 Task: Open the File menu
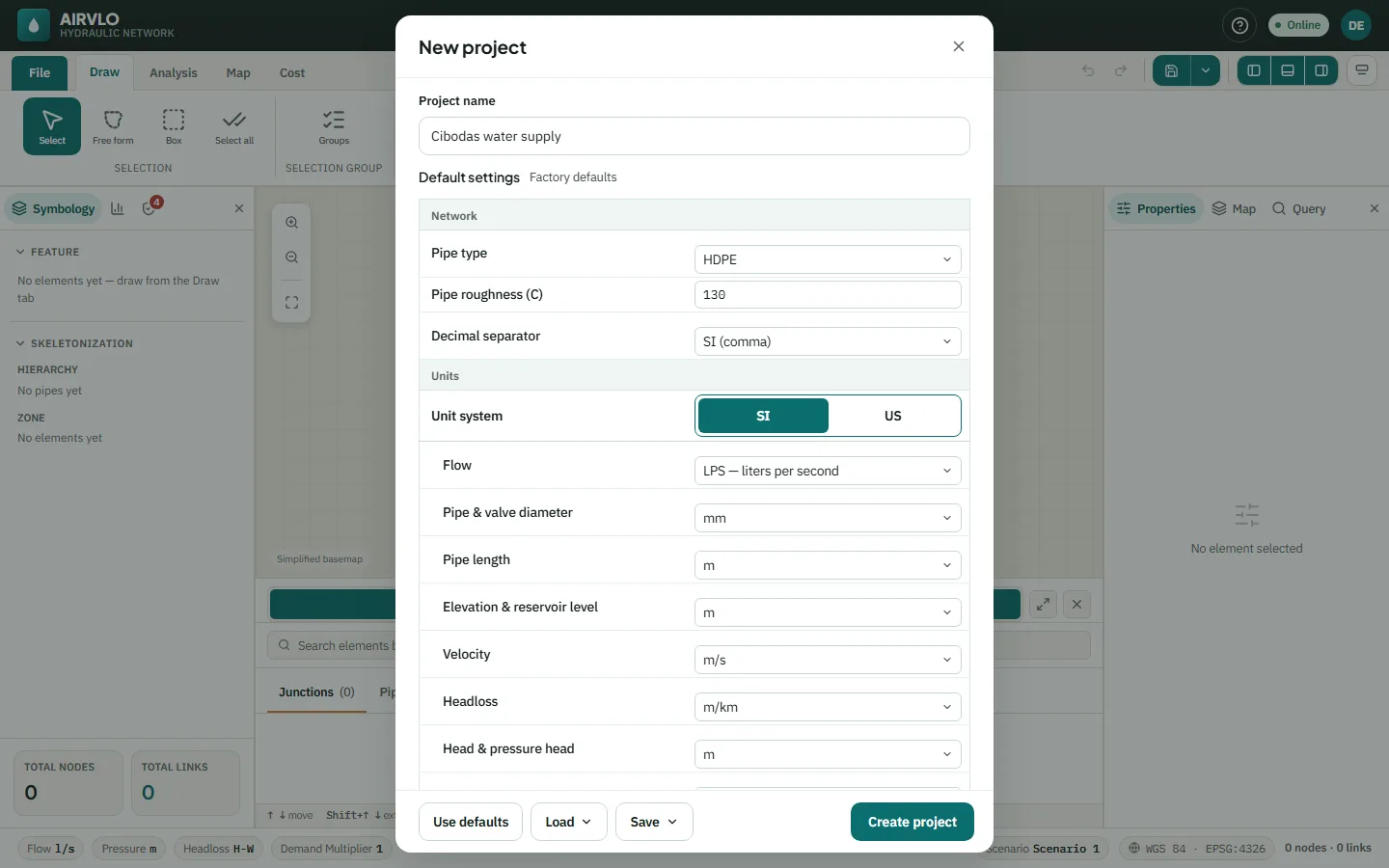click(x=40, y=72)
